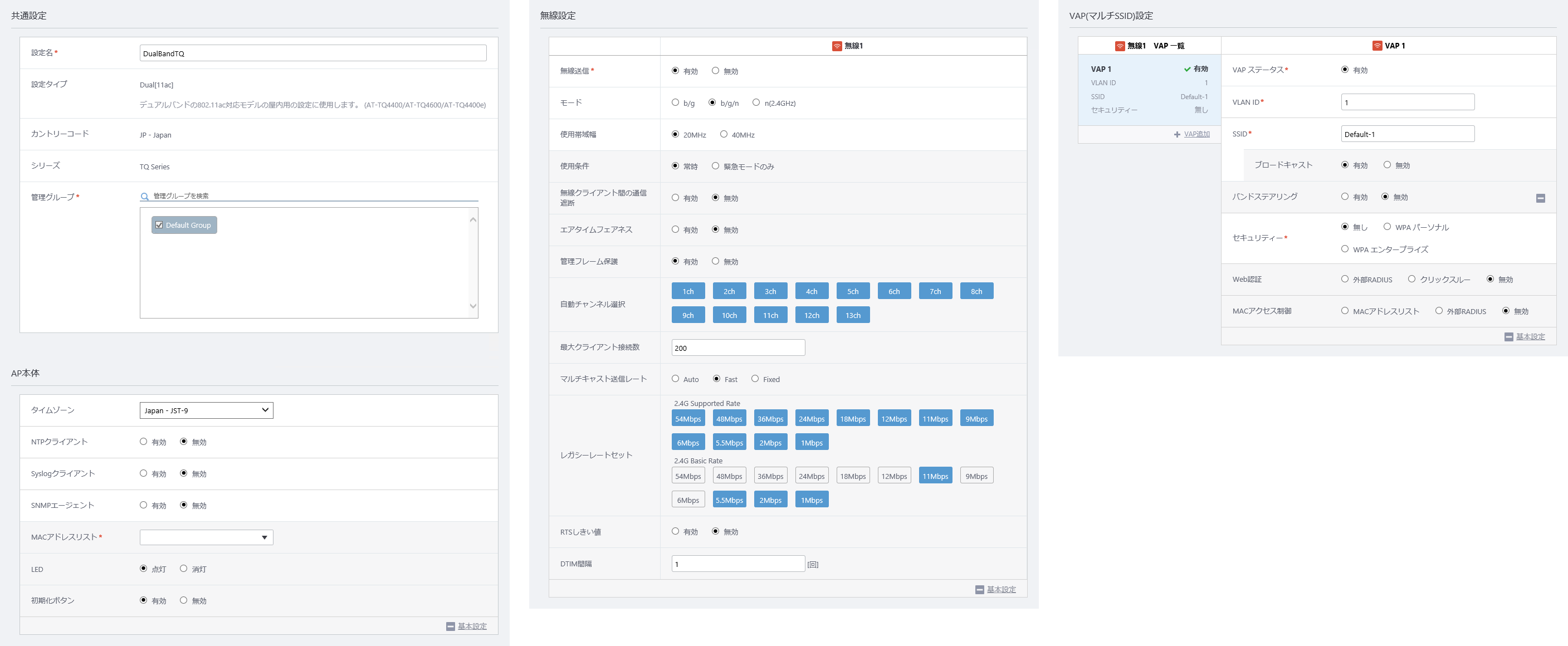Toggle 1Mbps in 2.4G Basic Rate
Screen dimensions: 1568x646
pos(812,500)
